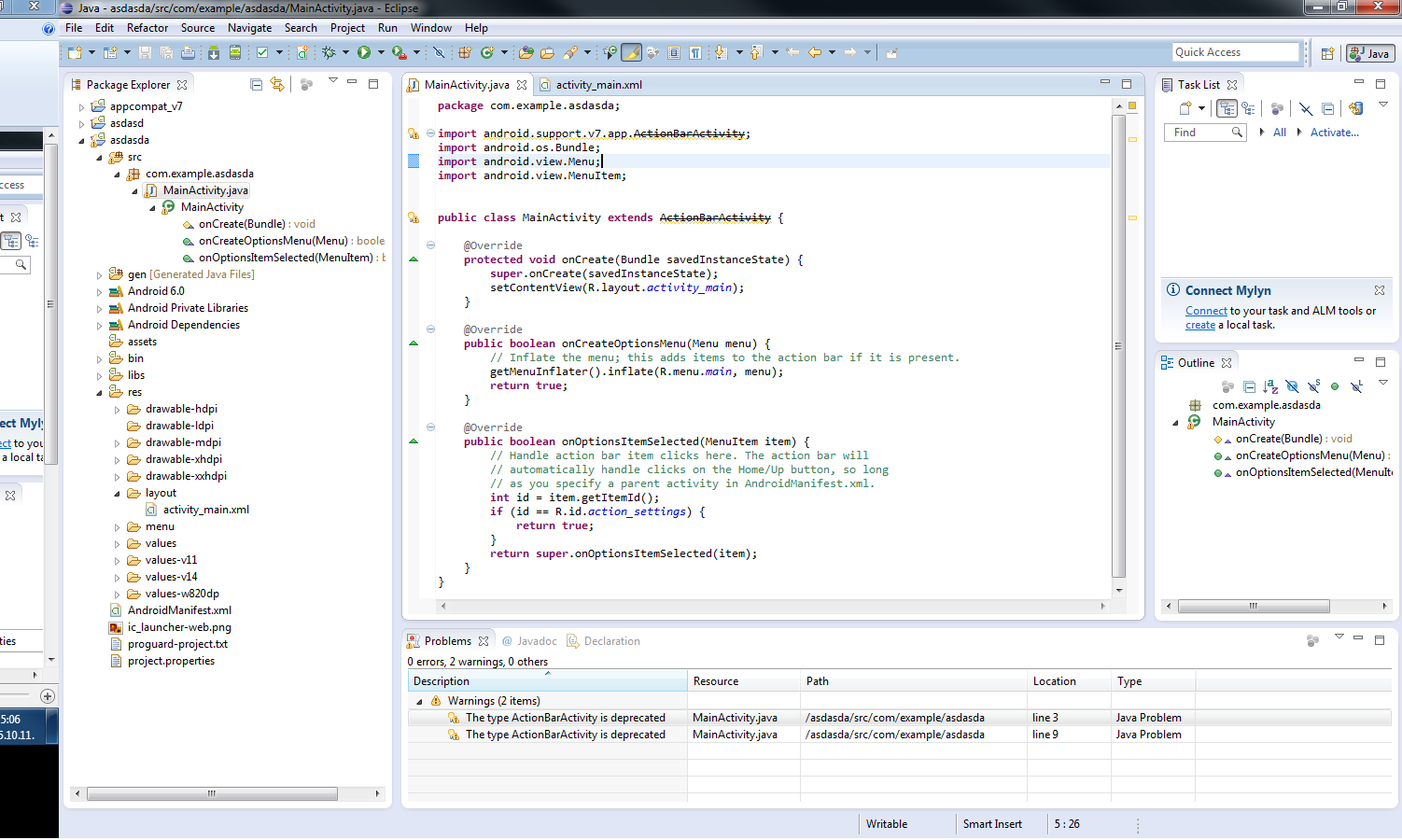Toggle Hide Fields in Outline view
The width and height of the screenshot is (1402, 840).
pos(1292,386)
